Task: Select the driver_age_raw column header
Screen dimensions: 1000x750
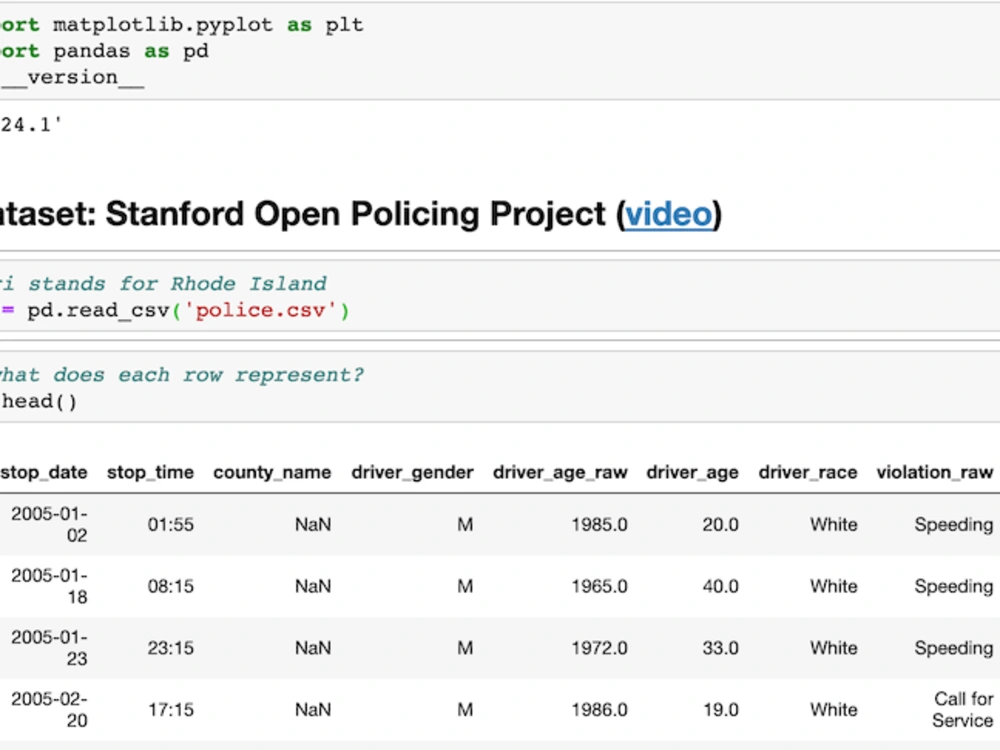Action: click(560, 473)
